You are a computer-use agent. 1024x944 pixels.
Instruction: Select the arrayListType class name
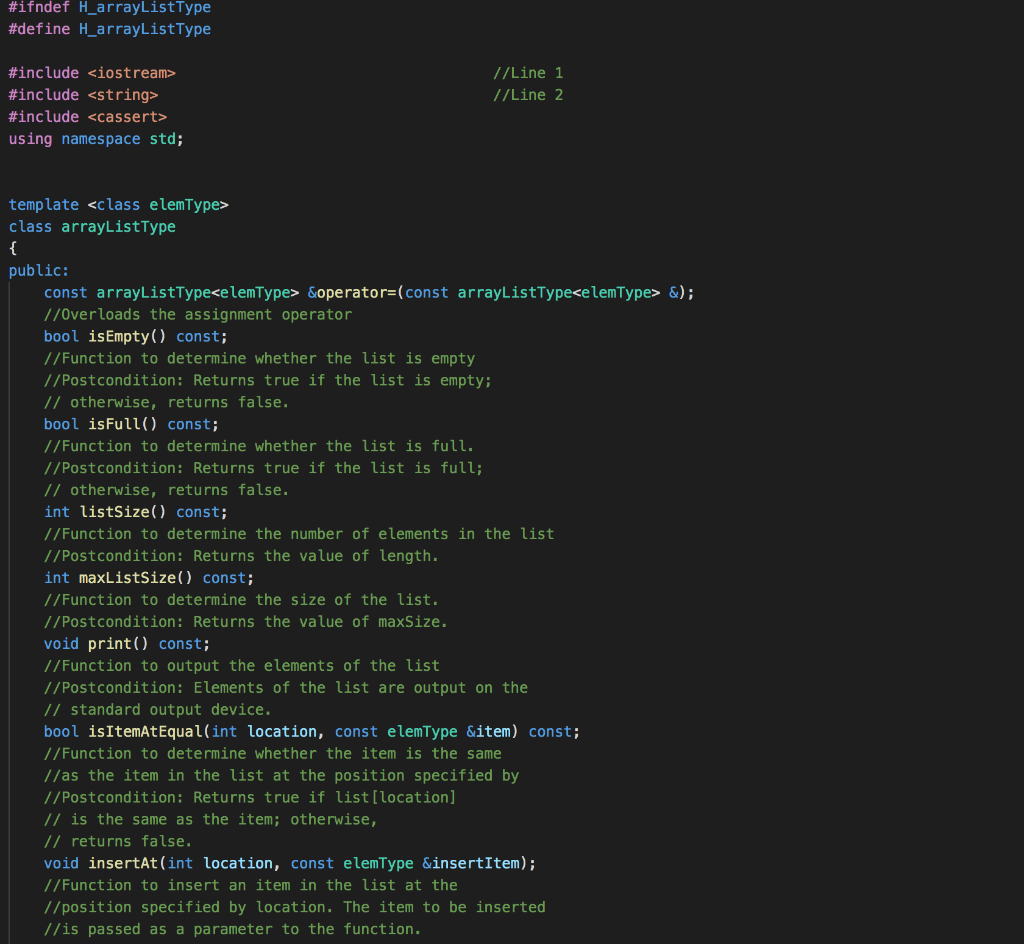click(118, 226)
